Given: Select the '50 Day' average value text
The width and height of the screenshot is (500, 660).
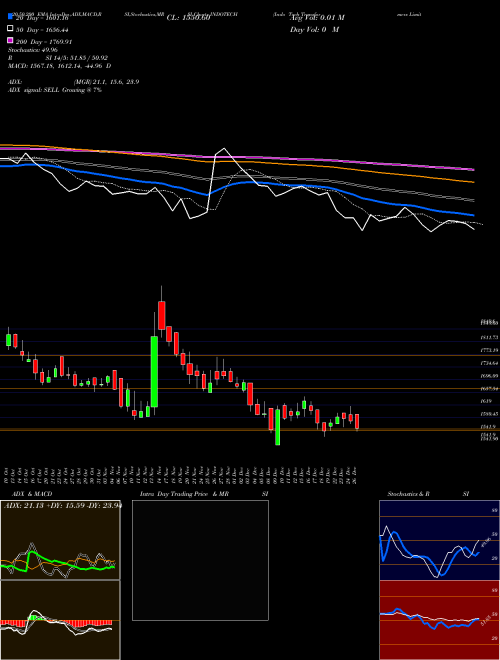Looking at the screenshot, I should (x=42, y=30).
